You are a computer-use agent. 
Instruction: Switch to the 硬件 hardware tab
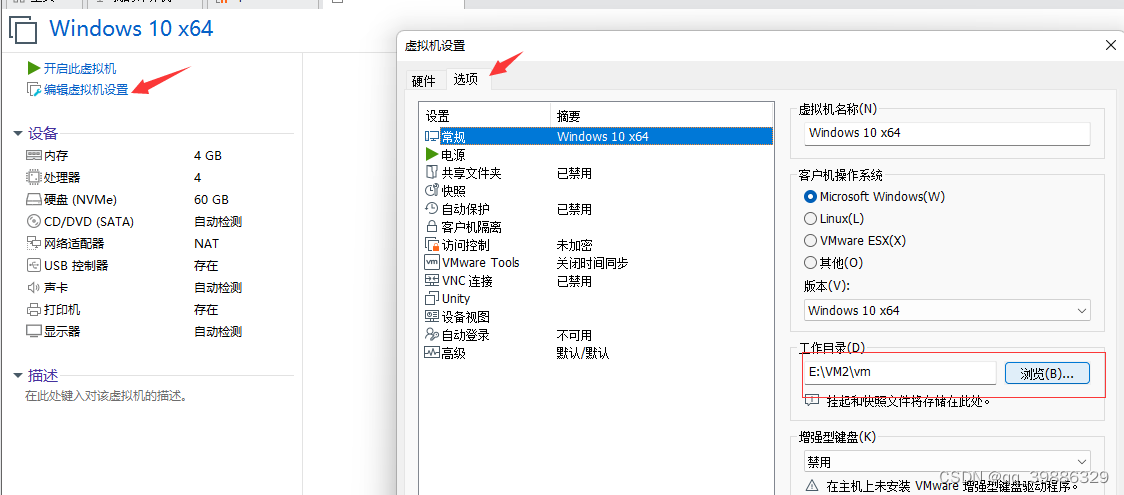424,81
